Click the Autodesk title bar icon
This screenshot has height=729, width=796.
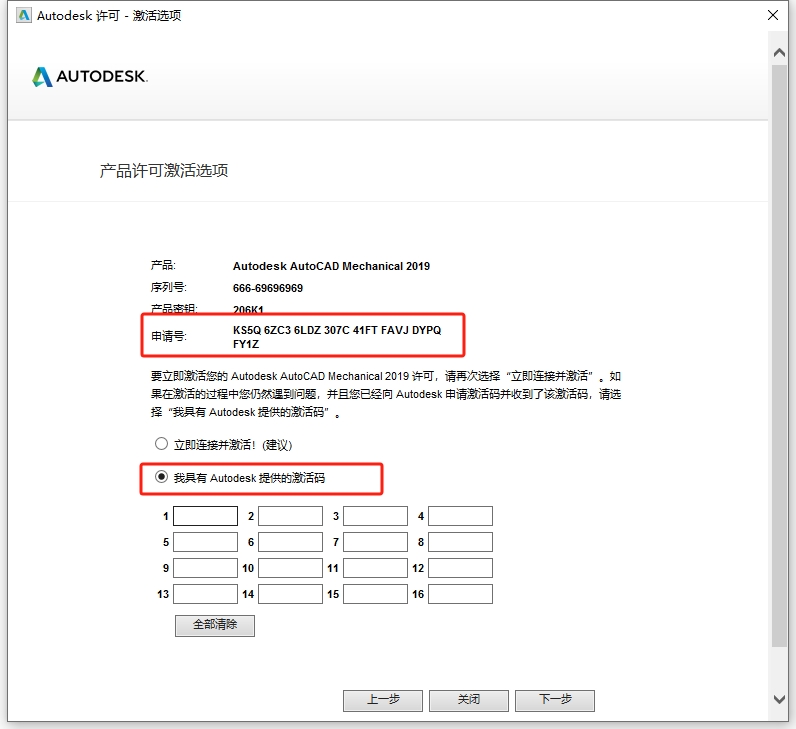pyautogui.click(x=23, y=15)
